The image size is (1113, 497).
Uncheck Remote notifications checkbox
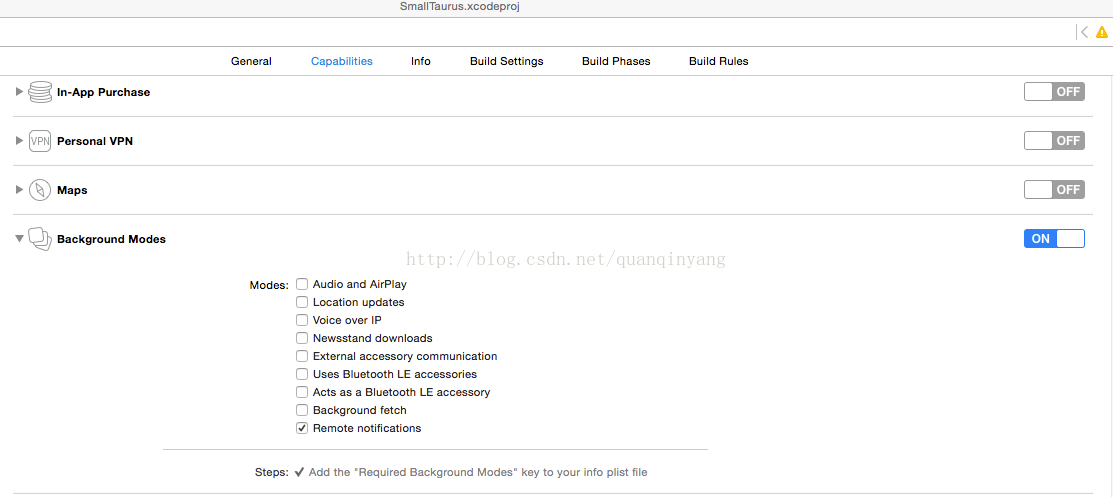click(302, 428)
